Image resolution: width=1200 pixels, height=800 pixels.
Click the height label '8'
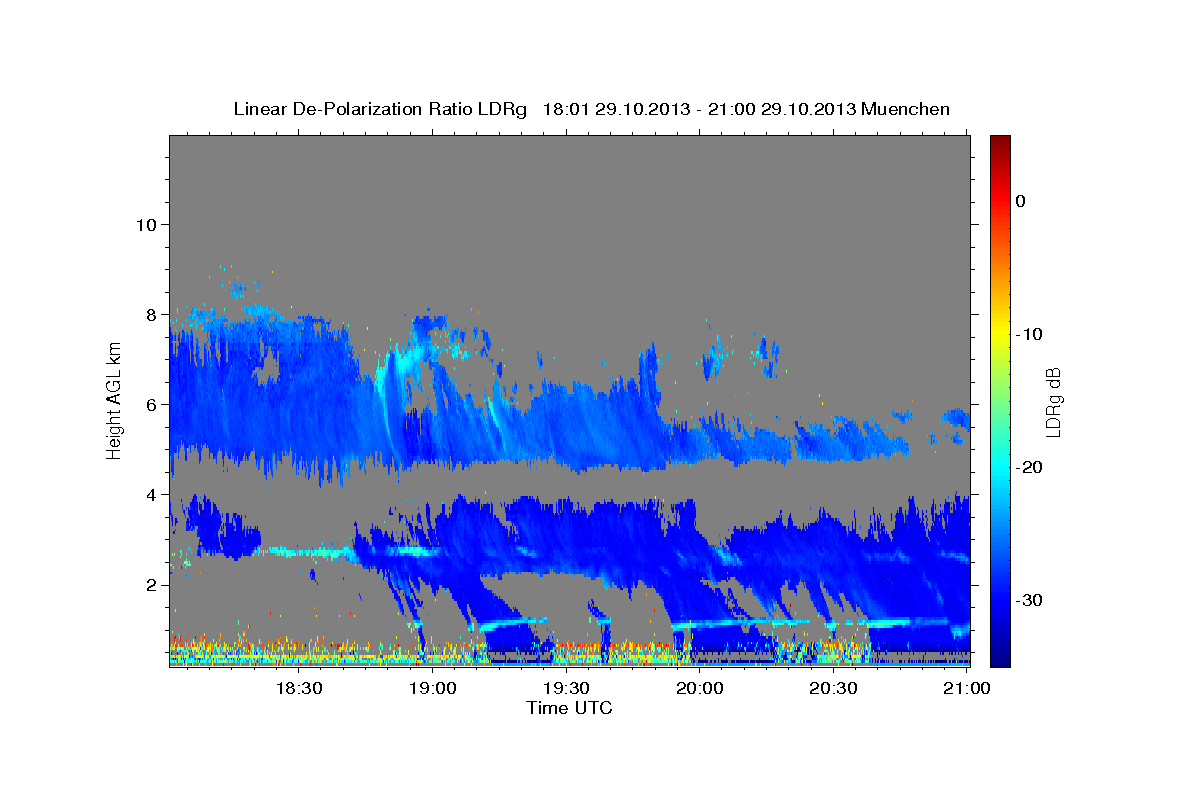point(152,314)
